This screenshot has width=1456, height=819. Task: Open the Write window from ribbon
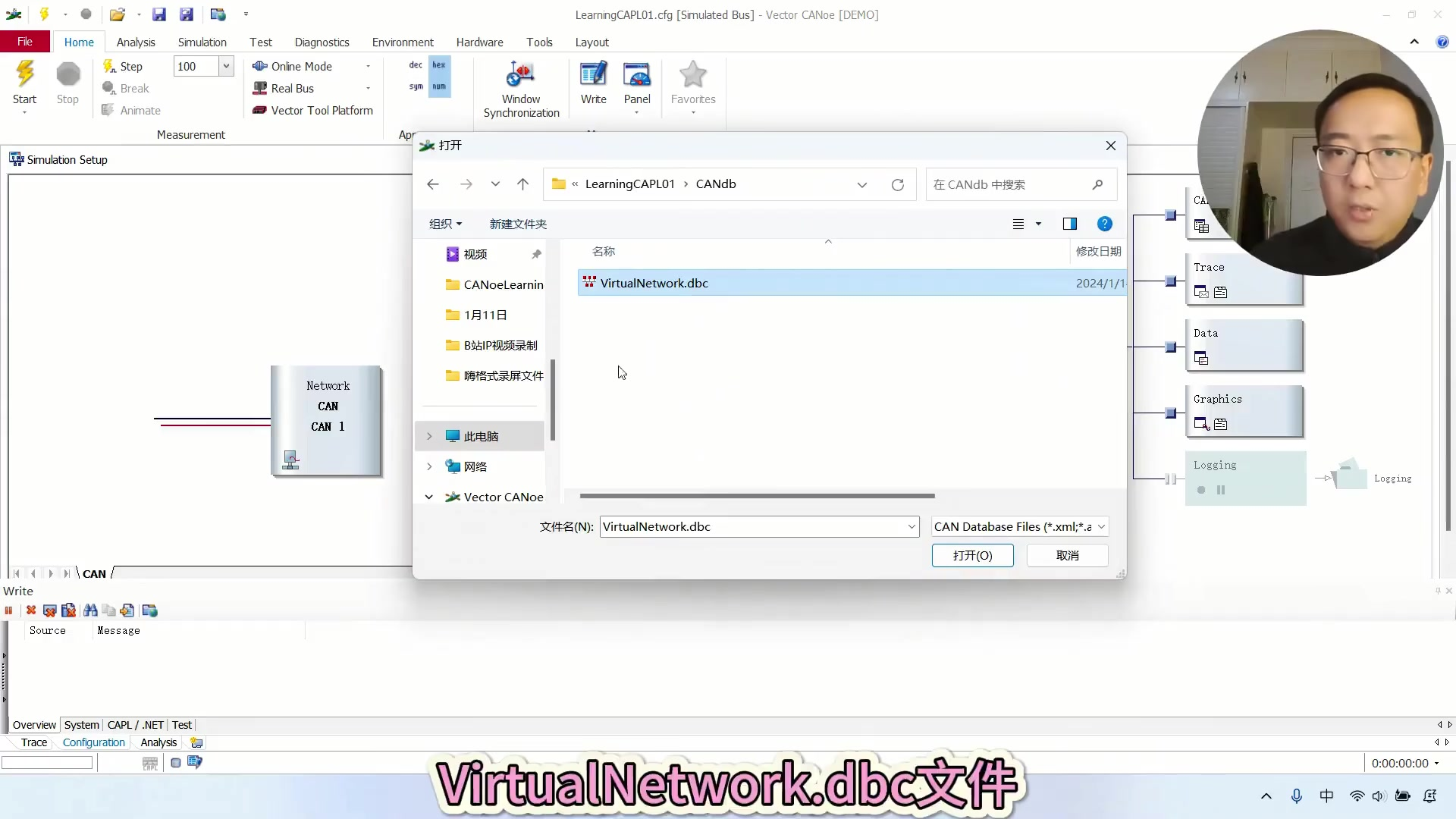click(x=593, y=83)
